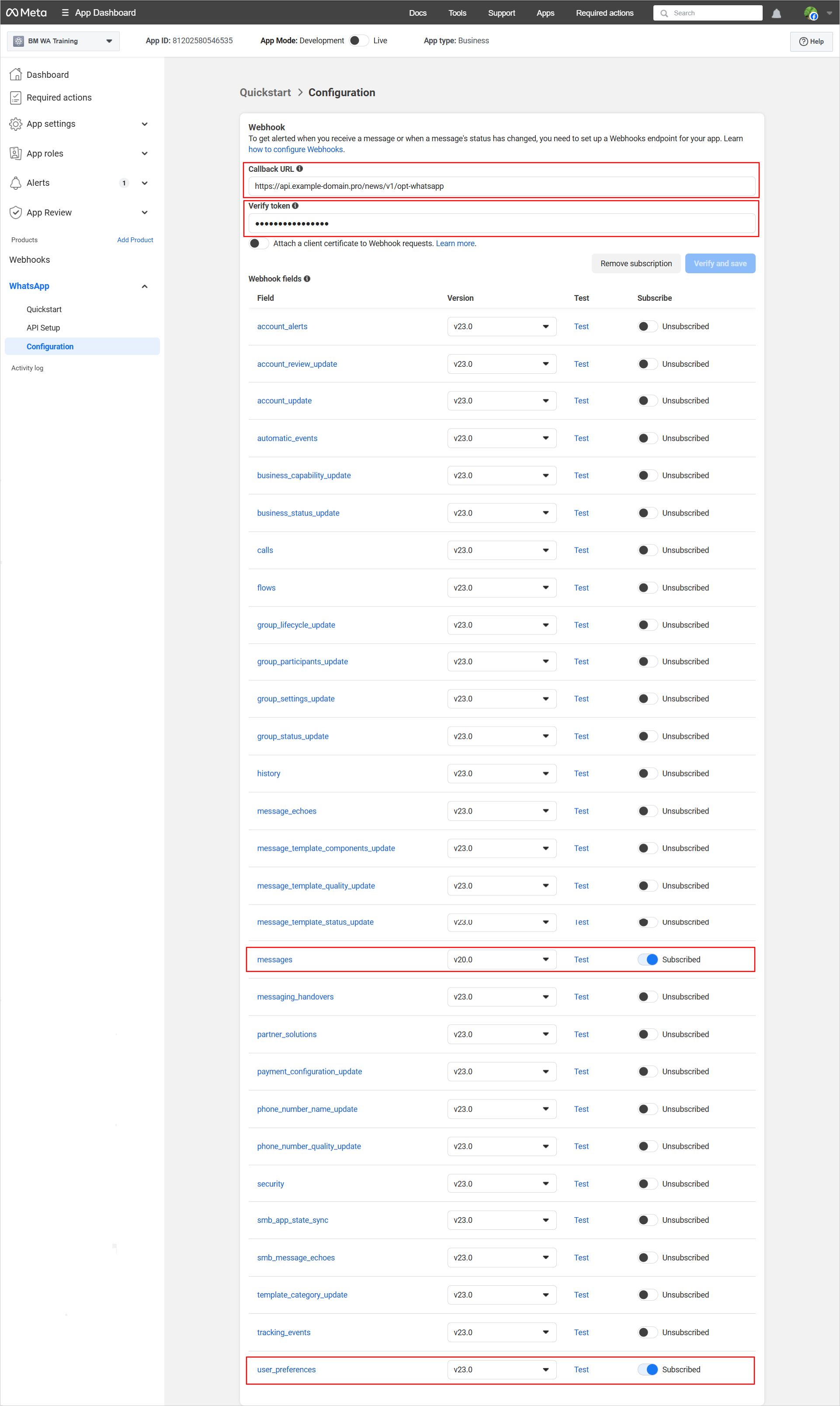Go to API Setup in sidebar
840x1406 pixels.
[43, 328]
